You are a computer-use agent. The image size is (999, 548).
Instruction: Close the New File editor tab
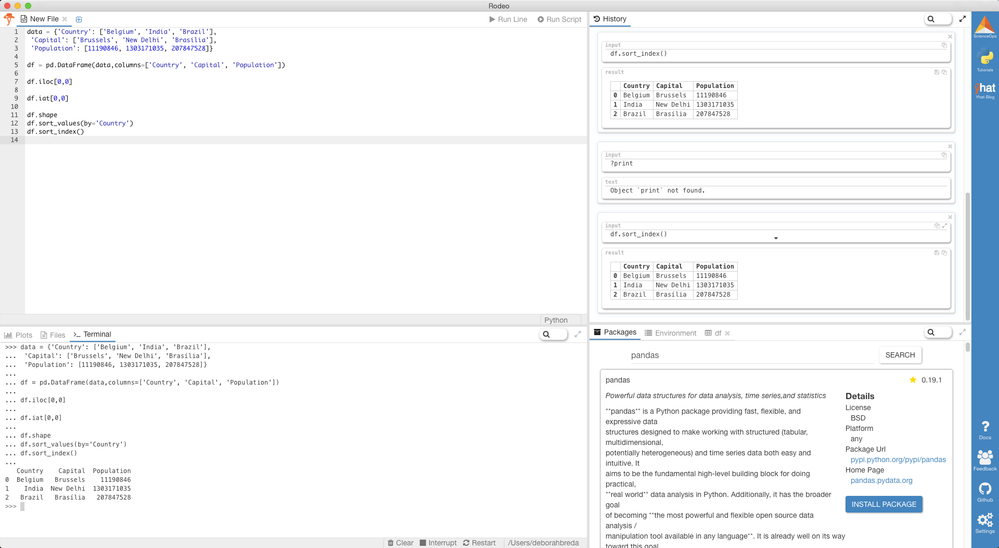[65, 19]
